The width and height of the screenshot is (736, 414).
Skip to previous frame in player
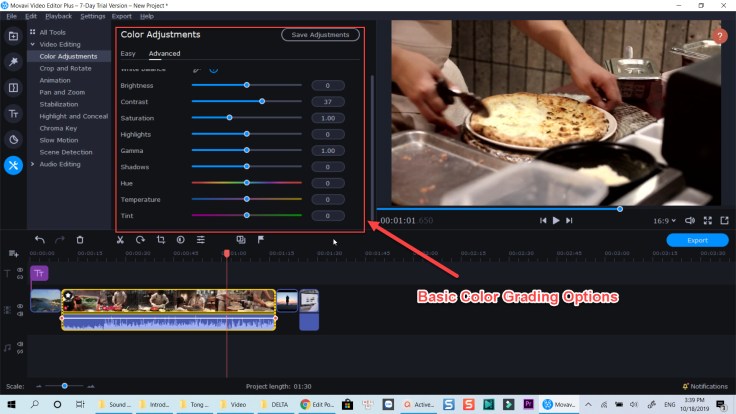(x=543, y=221)
